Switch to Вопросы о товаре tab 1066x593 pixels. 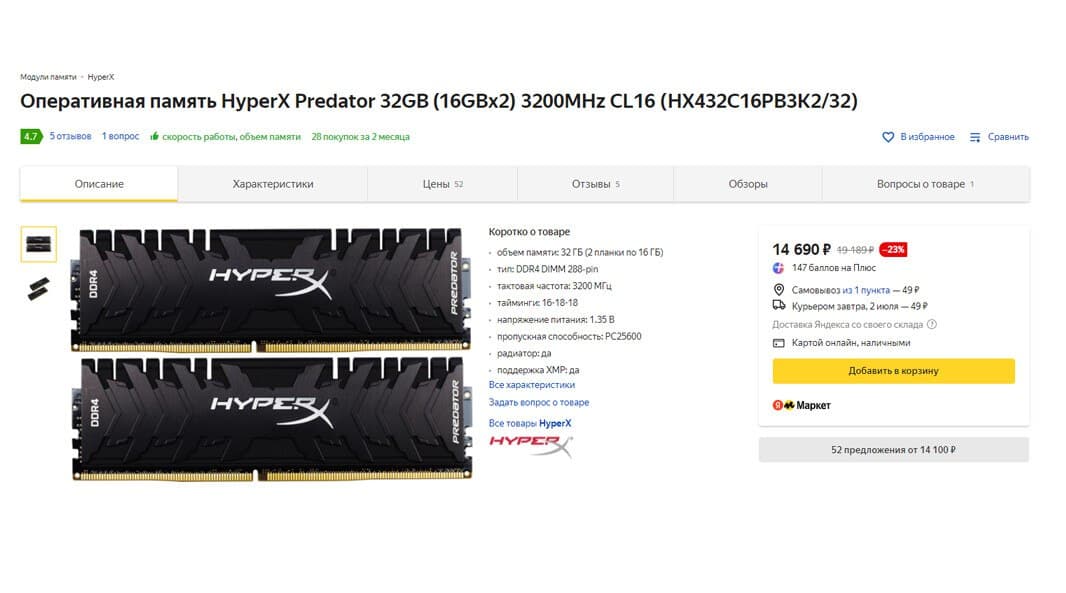(925, 184)
